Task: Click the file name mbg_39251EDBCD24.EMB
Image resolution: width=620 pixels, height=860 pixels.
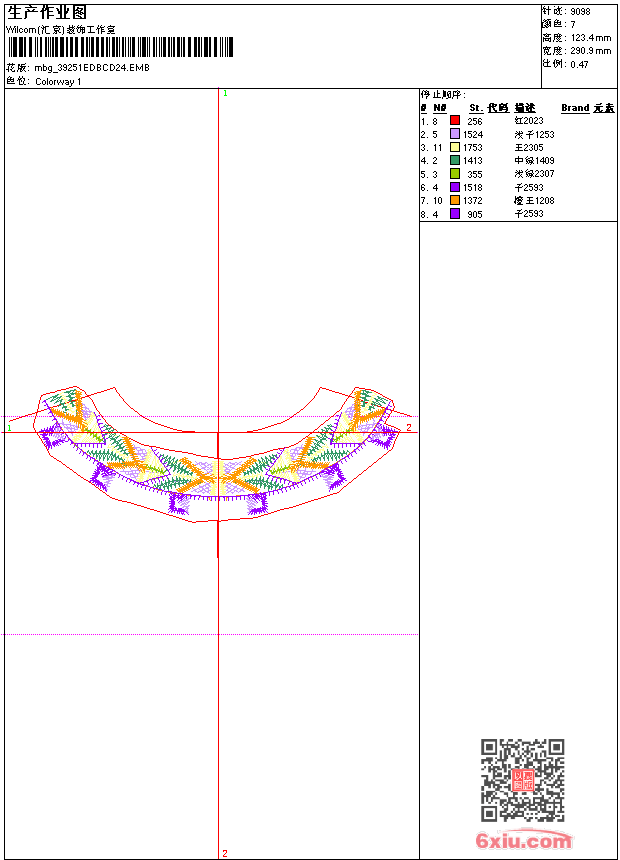Action: coord(92,68)
